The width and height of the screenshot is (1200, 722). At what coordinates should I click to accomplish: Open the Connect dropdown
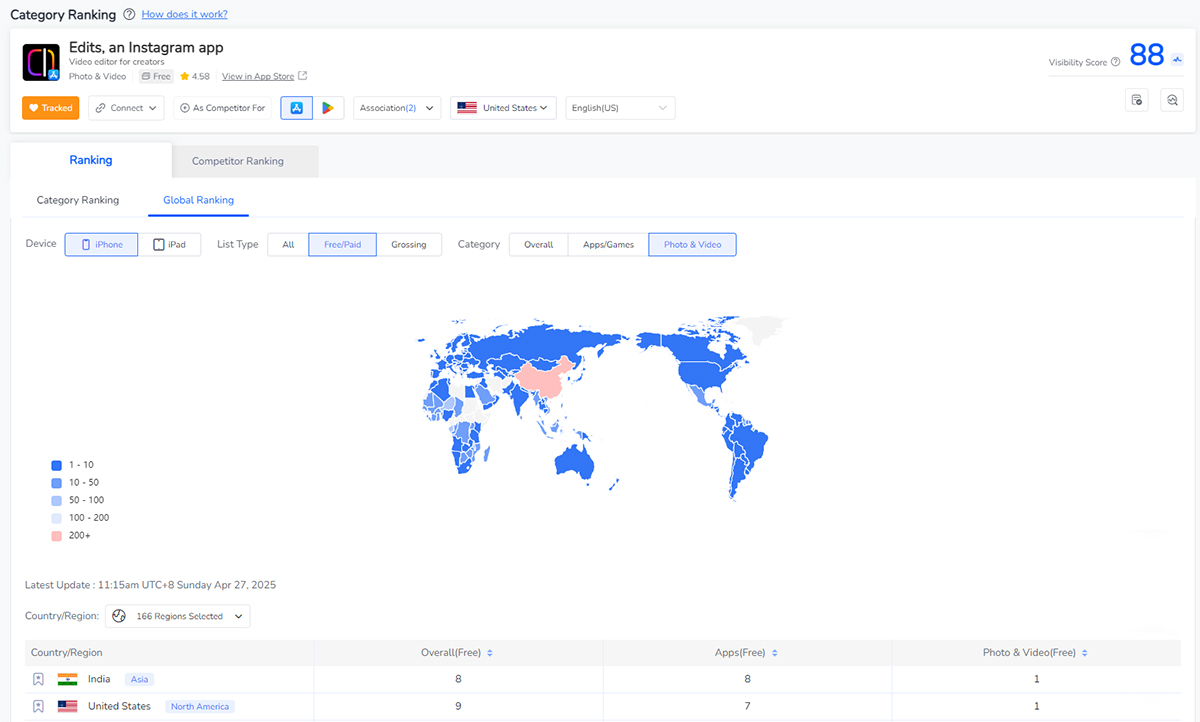[x=126, y=108]
